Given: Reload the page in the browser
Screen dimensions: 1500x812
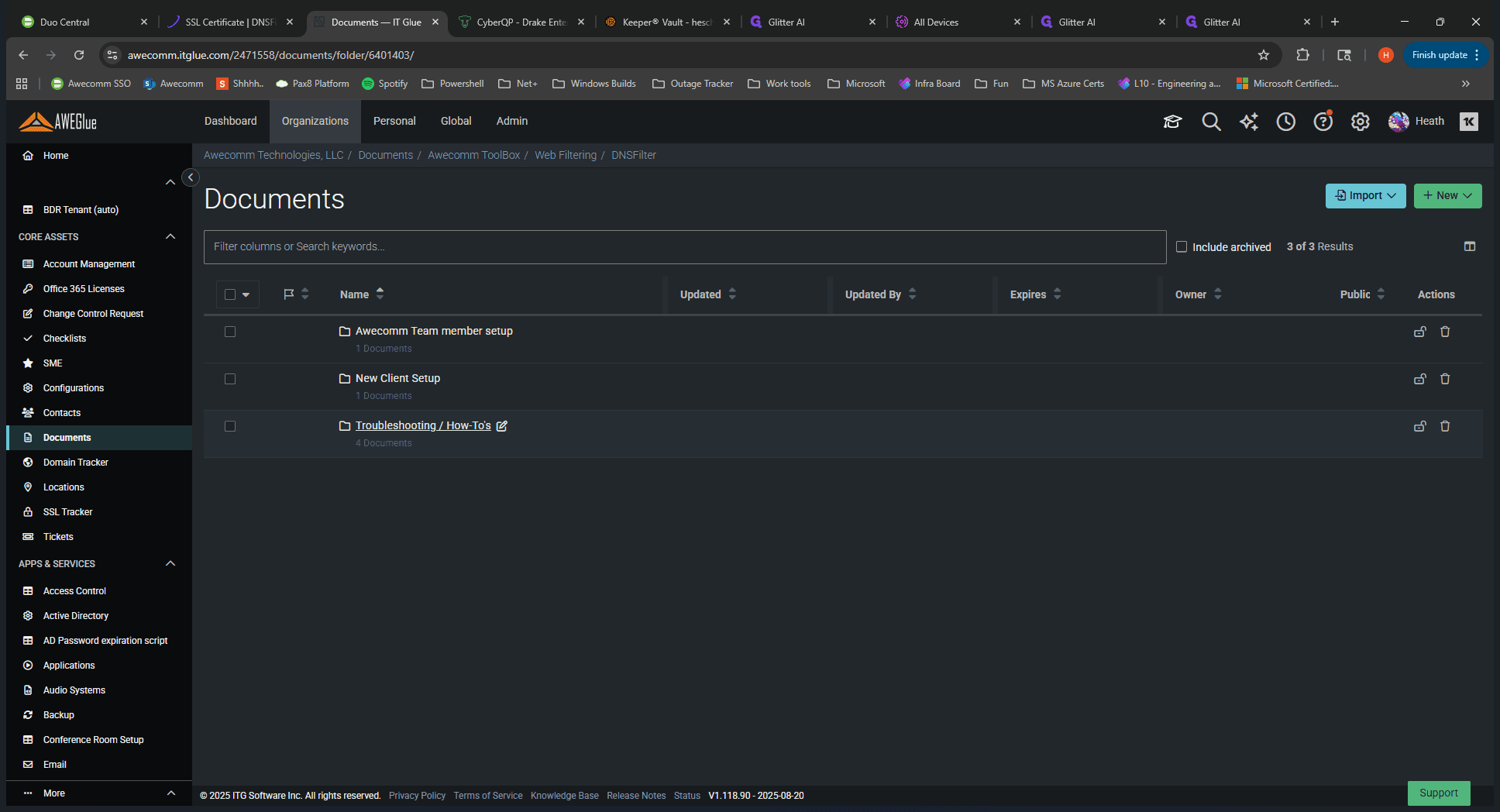Looking at the screenshot, I should (79, 55).
